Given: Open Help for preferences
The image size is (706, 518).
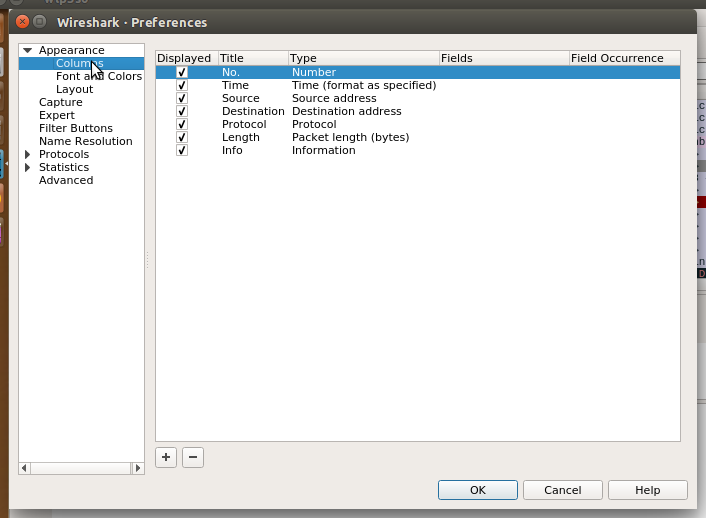Looking at the screenshot, I should [x=647, y=490].
